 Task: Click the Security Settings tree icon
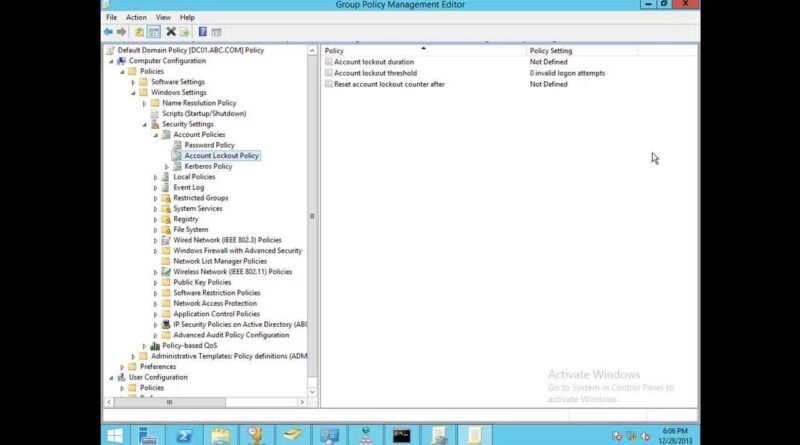[155, 124]
